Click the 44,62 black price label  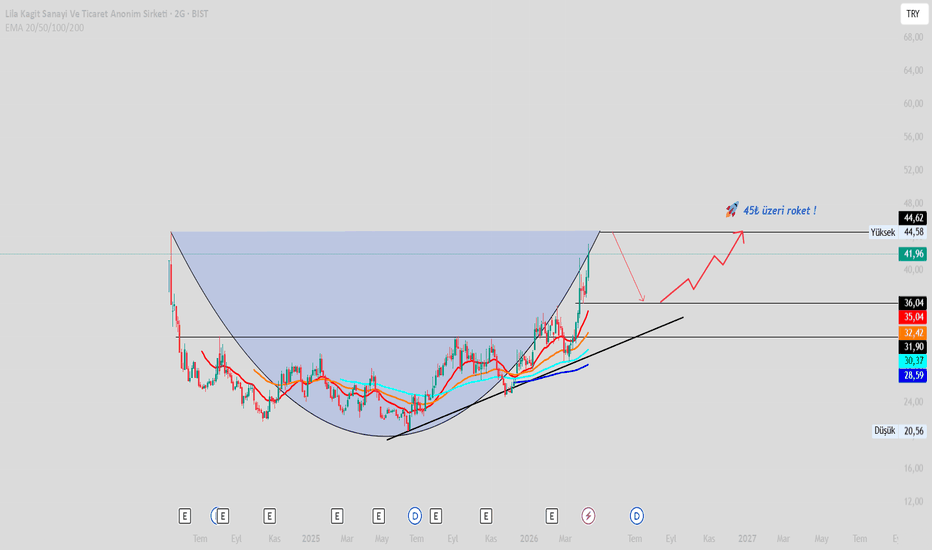click(x=913, y=218)
